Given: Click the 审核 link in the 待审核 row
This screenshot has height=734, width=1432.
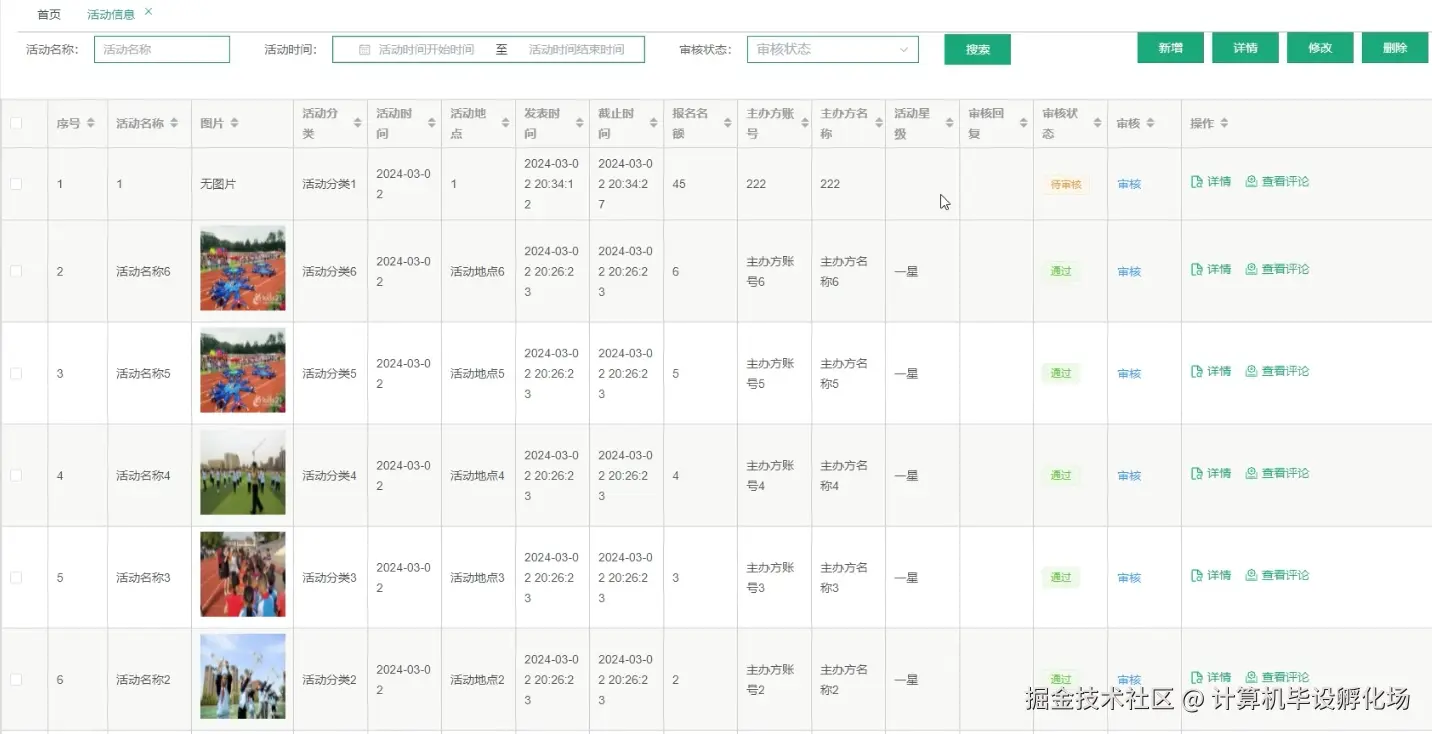Looking at the screenshot, I should (1129, 184).
